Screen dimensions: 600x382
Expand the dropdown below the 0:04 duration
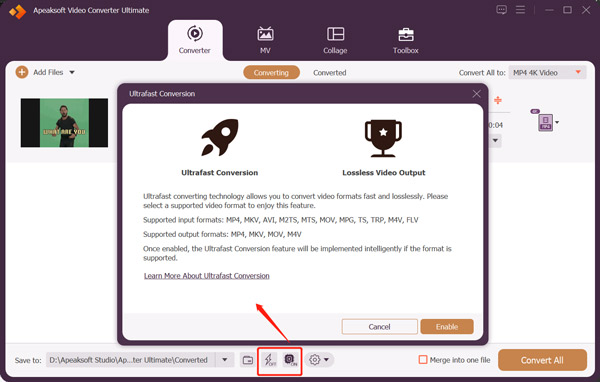496,140
